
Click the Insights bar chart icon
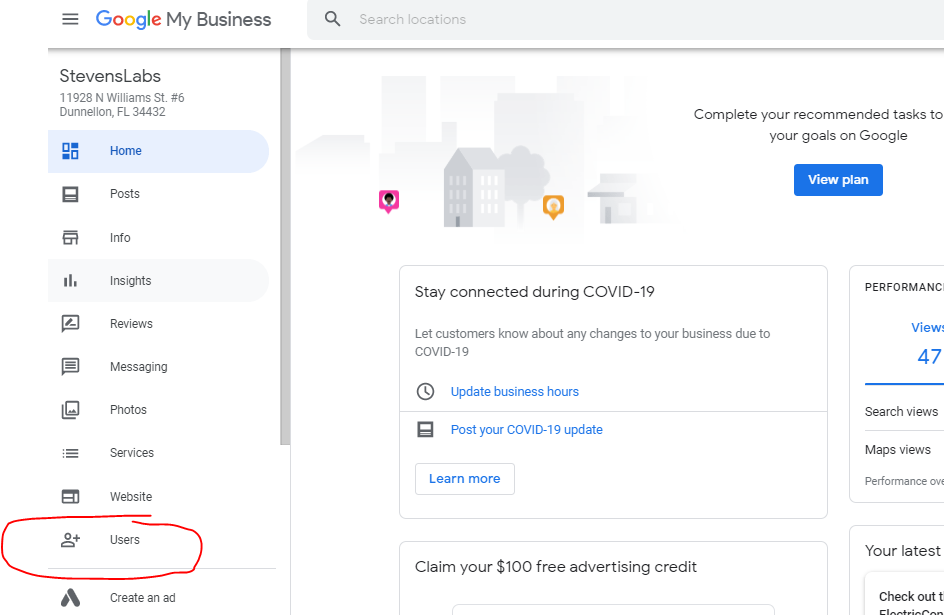pos(70,280)
